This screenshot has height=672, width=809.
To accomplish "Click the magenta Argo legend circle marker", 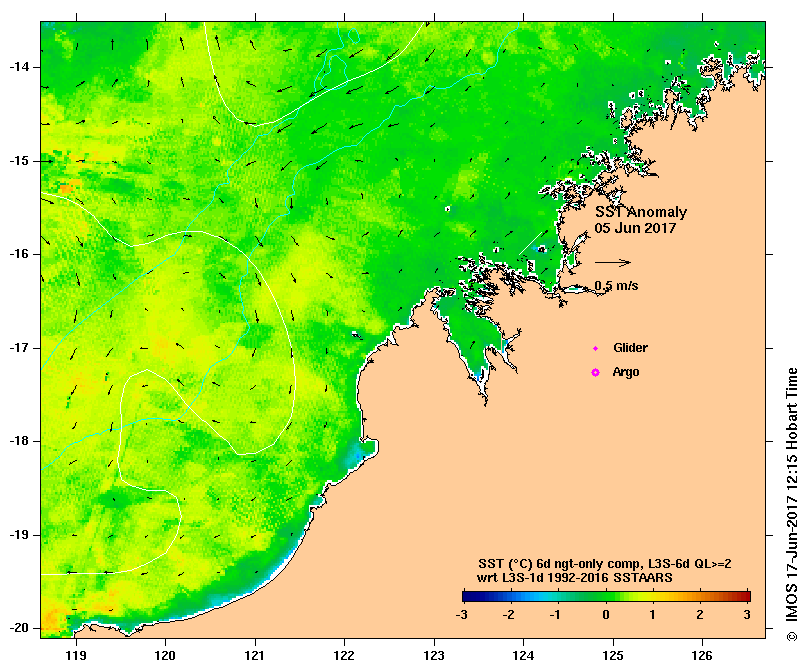I will tap(595, 372).
